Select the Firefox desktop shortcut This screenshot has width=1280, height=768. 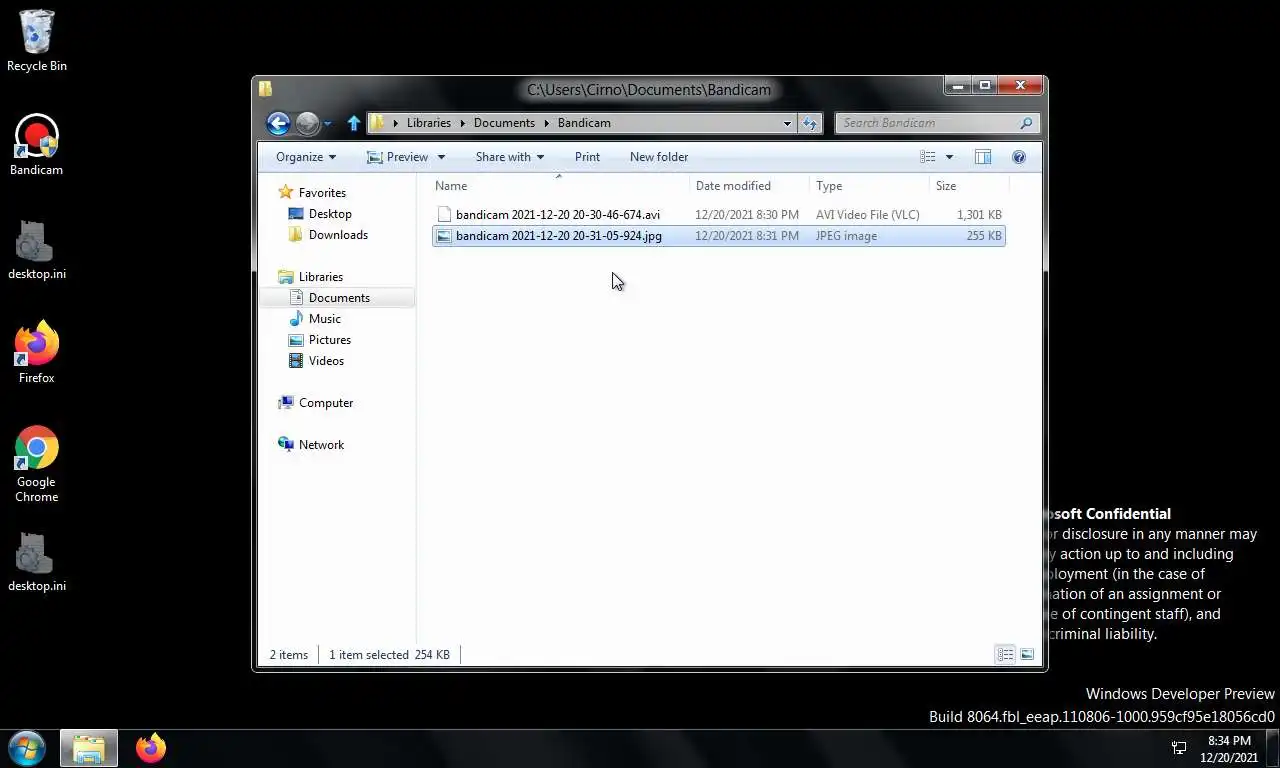pyautogui.click(x=36, y=352)
